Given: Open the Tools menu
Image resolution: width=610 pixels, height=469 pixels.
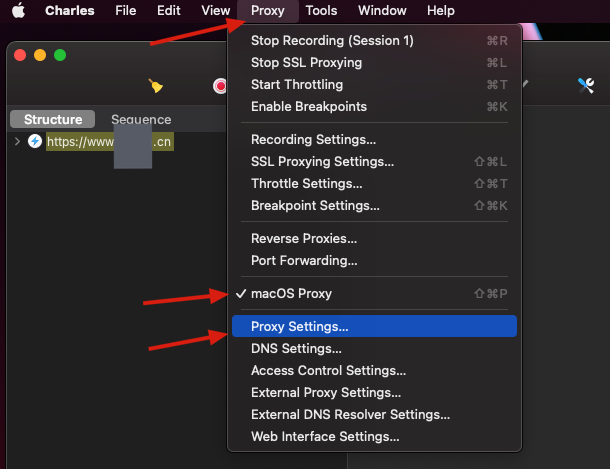Looking at the screenshot, I should (321, 10).
